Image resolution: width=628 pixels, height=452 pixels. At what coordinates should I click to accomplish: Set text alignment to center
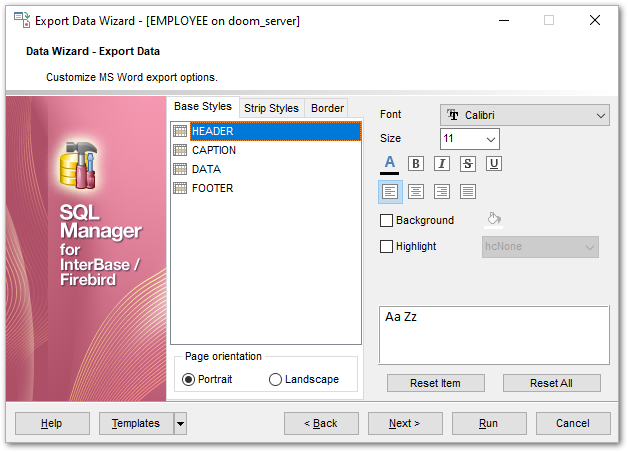point(416,191)
